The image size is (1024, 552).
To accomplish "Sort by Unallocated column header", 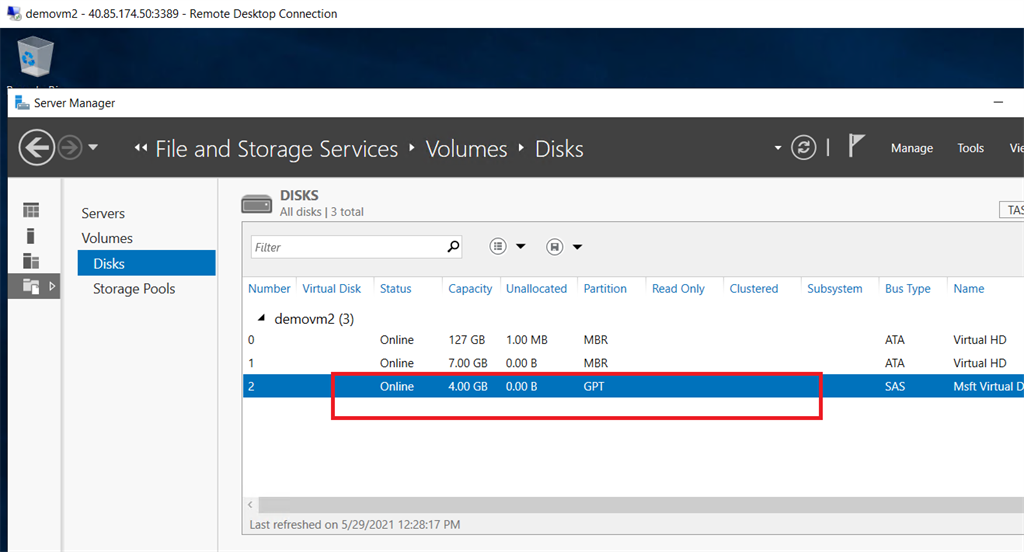I will [x=536, y=288].
